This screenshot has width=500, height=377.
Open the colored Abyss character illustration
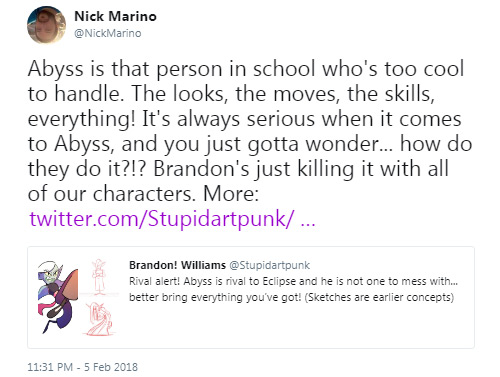pos(58,297)
